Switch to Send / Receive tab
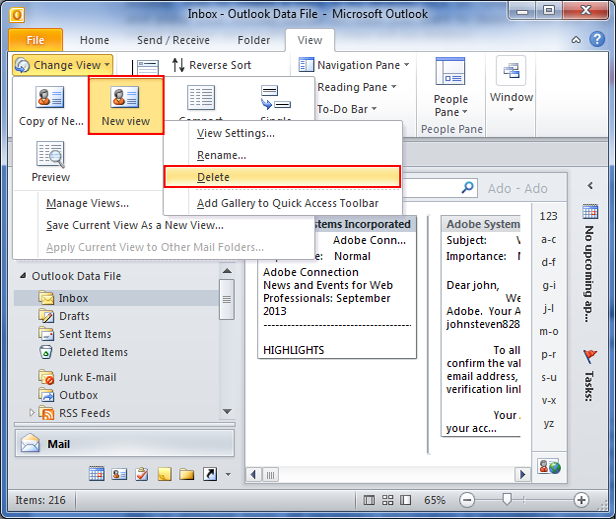This screenshot has width=616, height=519. coord(173,40)
